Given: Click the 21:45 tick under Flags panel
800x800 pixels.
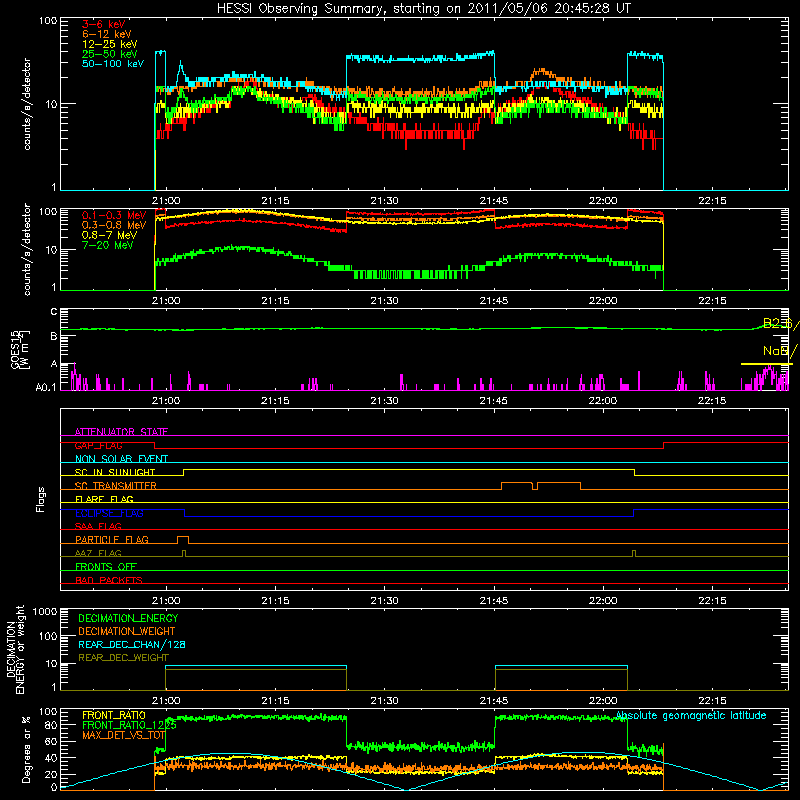Looking at the screenshot, I should 493,601.
